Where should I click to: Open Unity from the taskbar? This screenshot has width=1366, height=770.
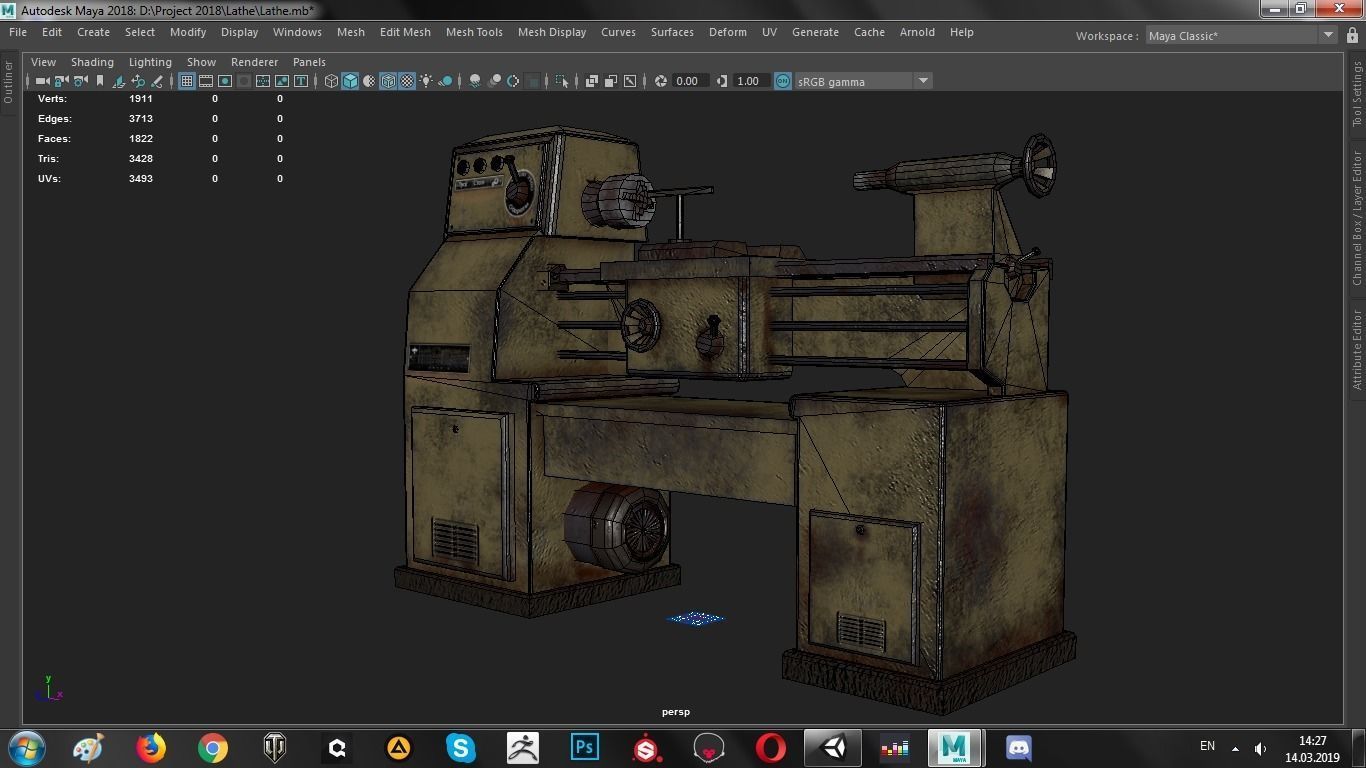click(x=833, y=747)
